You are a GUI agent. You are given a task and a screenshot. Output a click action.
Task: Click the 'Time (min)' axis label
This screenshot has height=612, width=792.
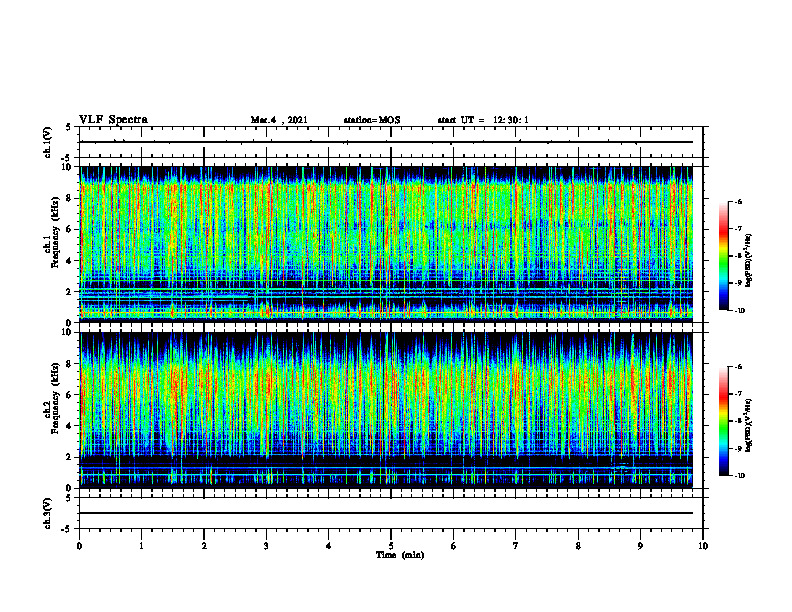[x=400, y=555]
